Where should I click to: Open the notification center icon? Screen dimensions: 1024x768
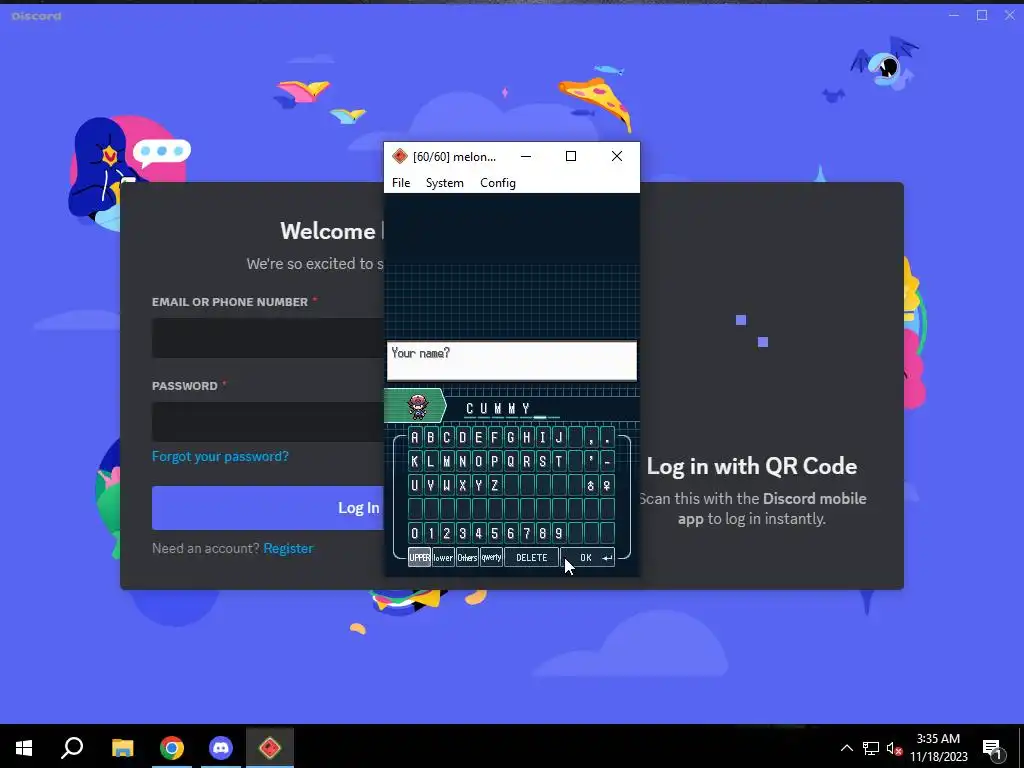(993, 748)
